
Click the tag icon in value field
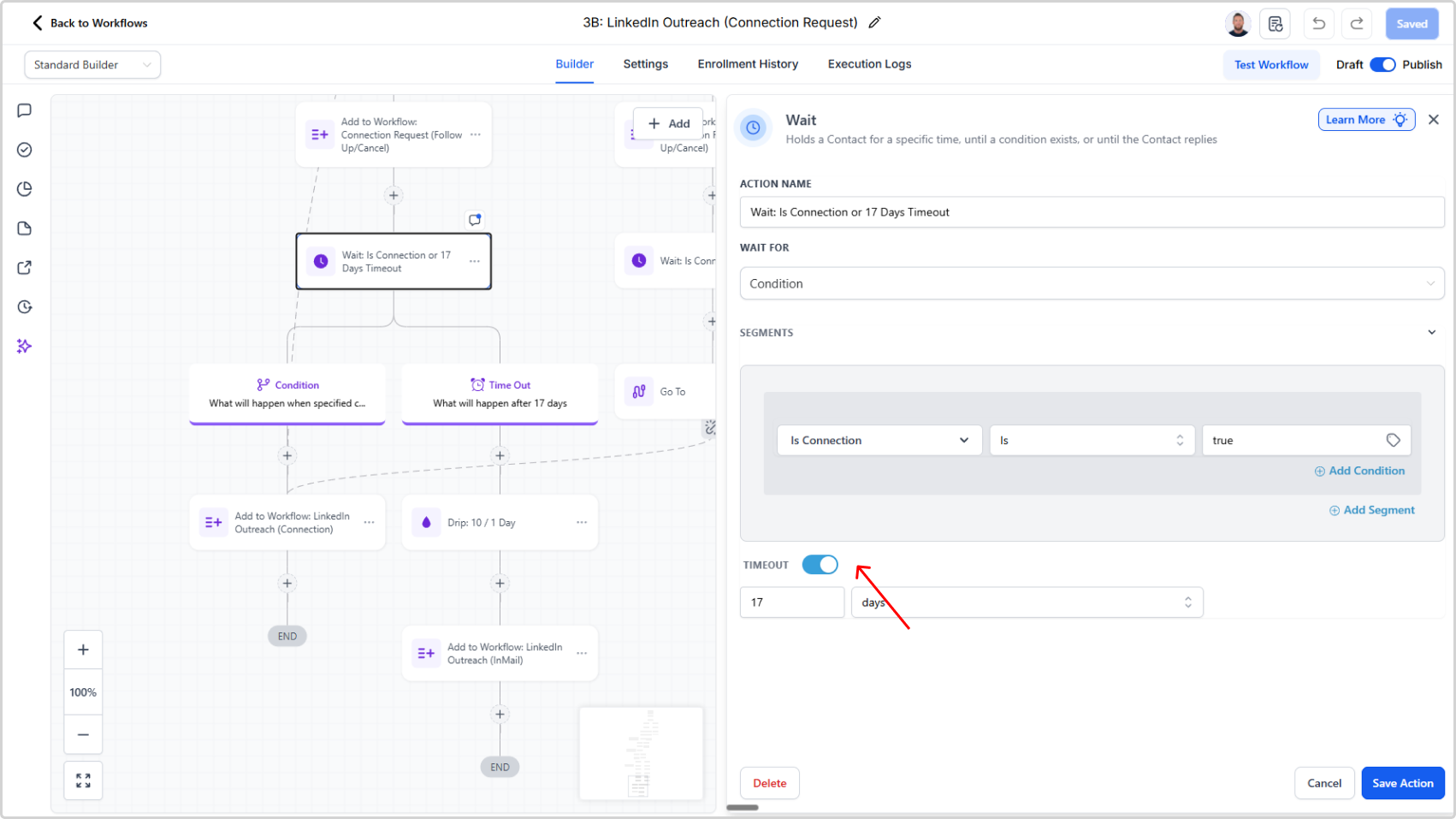[x=1393, y=440]
